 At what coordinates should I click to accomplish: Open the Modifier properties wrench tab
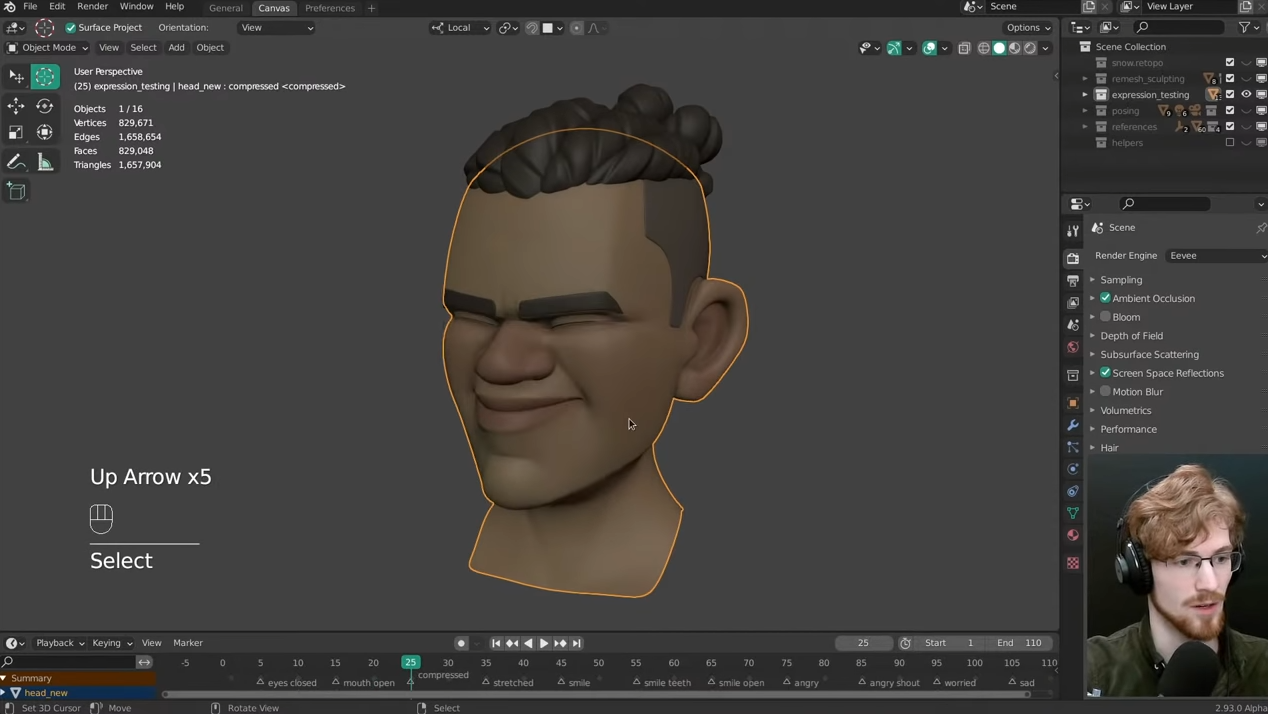[x=1073, y=425]
